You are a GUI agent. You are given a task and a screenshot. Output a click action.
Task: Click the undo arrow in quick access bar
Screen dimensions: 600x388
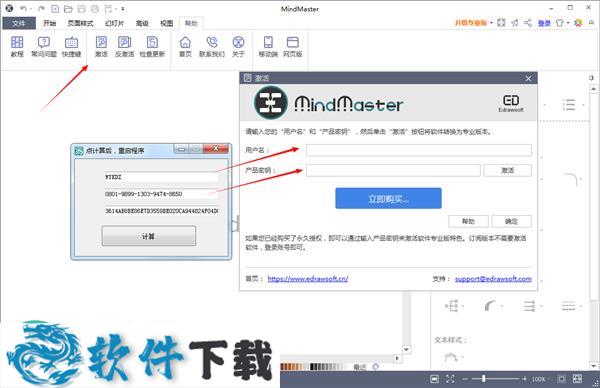coord(23,8)
